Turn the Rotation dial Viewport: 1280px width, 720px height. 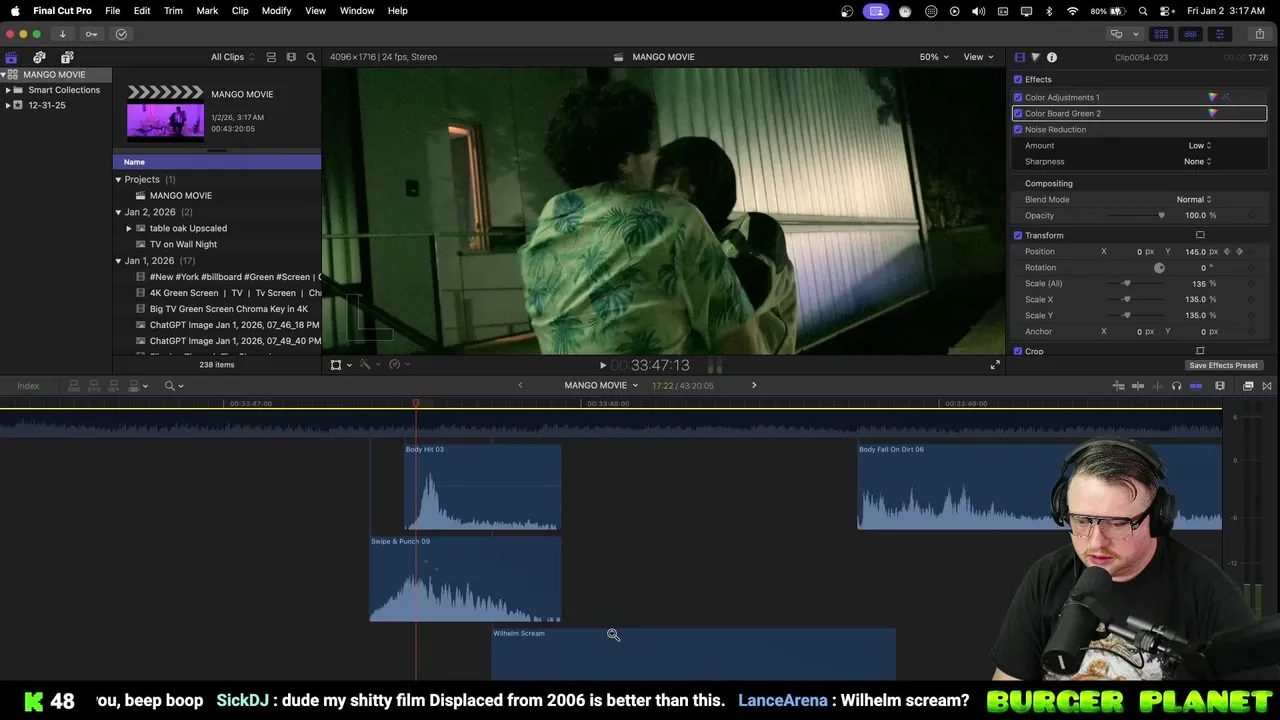(1159, 267)
